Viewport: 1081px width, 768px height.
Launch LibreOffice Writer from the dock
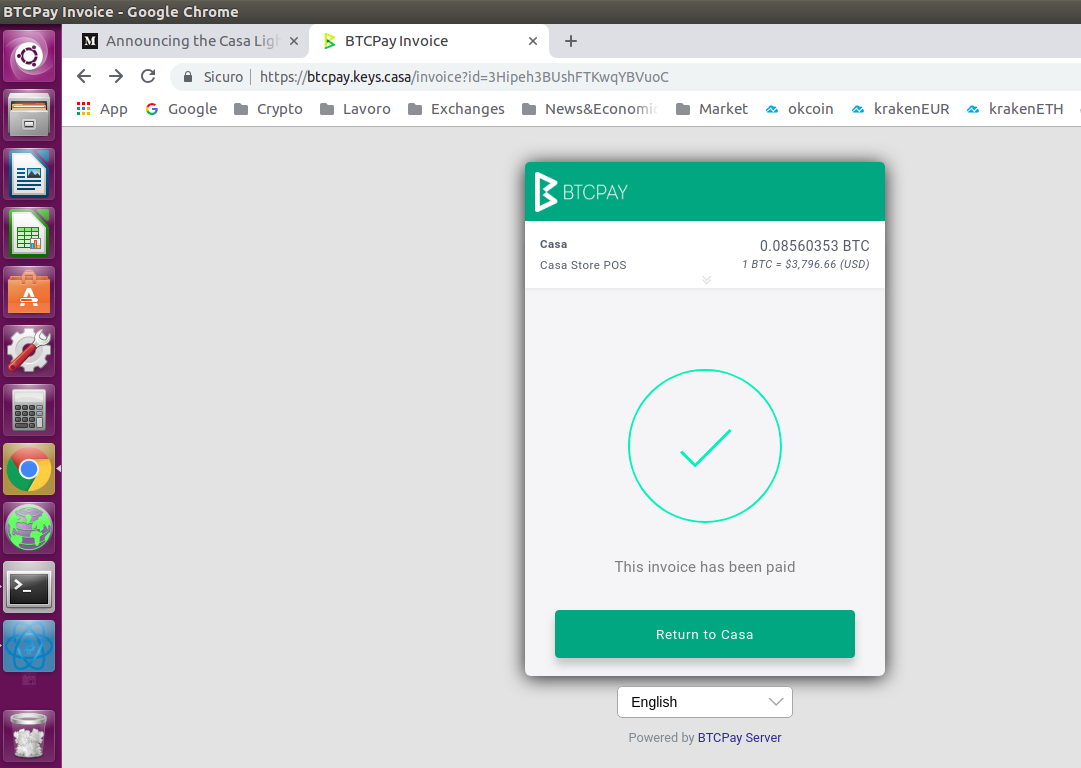(x=29, y=174)
